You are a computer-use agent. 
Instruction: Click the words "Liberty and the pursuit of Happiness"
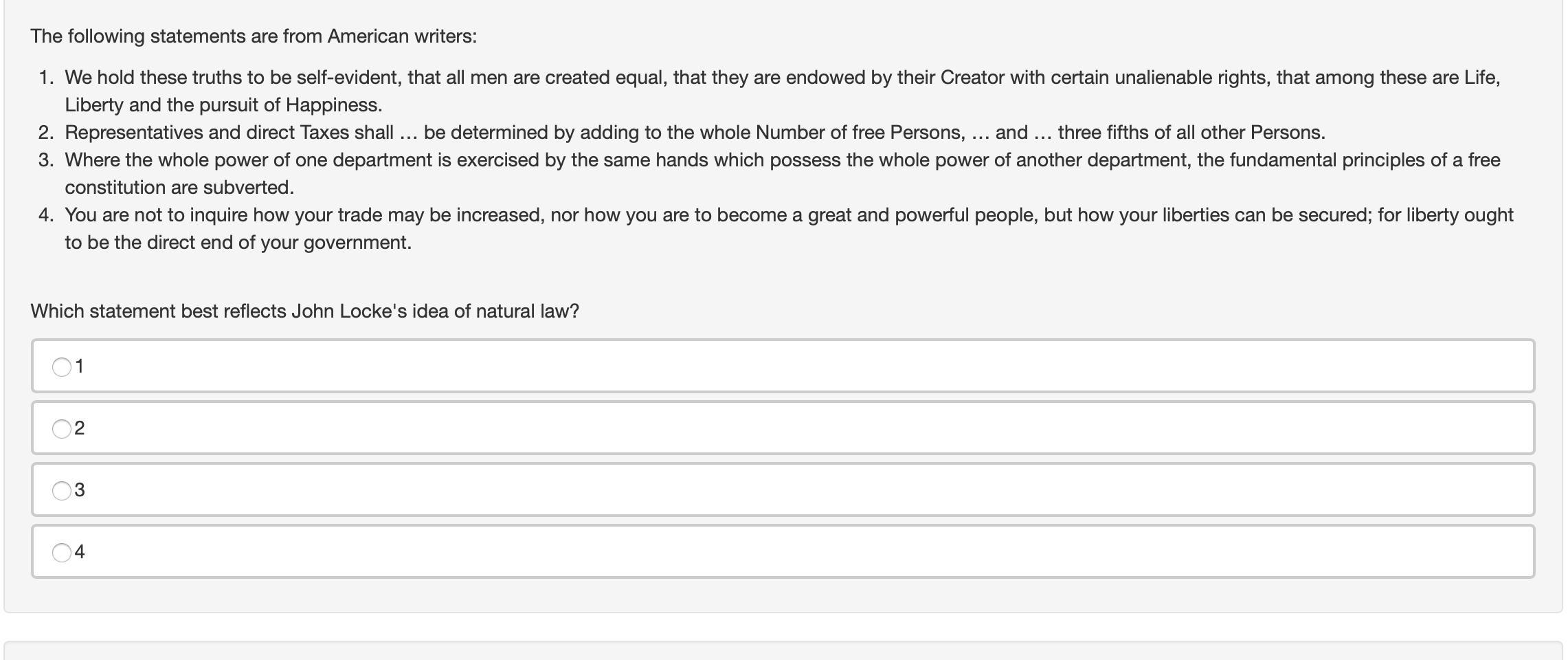click(223, 105)
